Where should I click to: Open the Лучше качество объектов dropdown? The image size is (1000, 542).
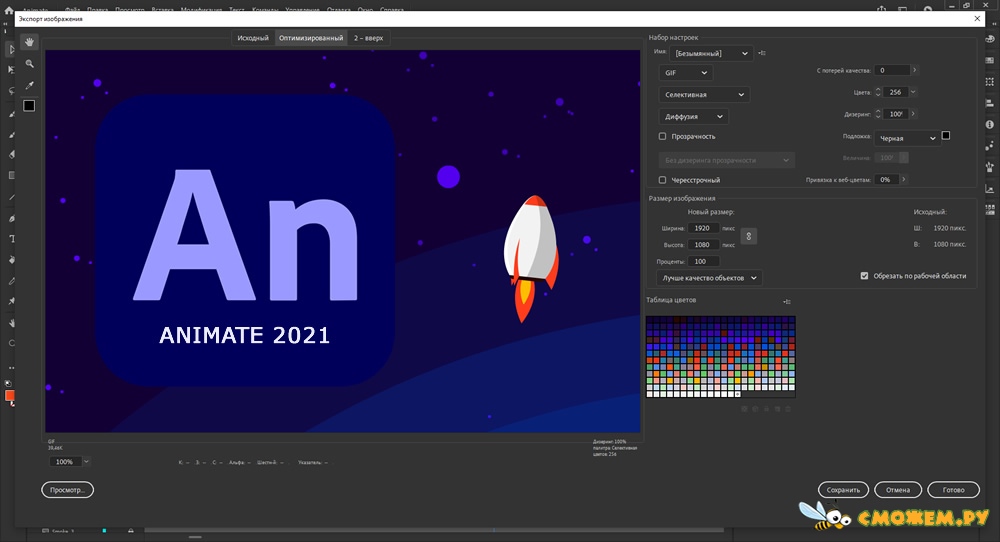pyautogui.click(x=709, y=278)
